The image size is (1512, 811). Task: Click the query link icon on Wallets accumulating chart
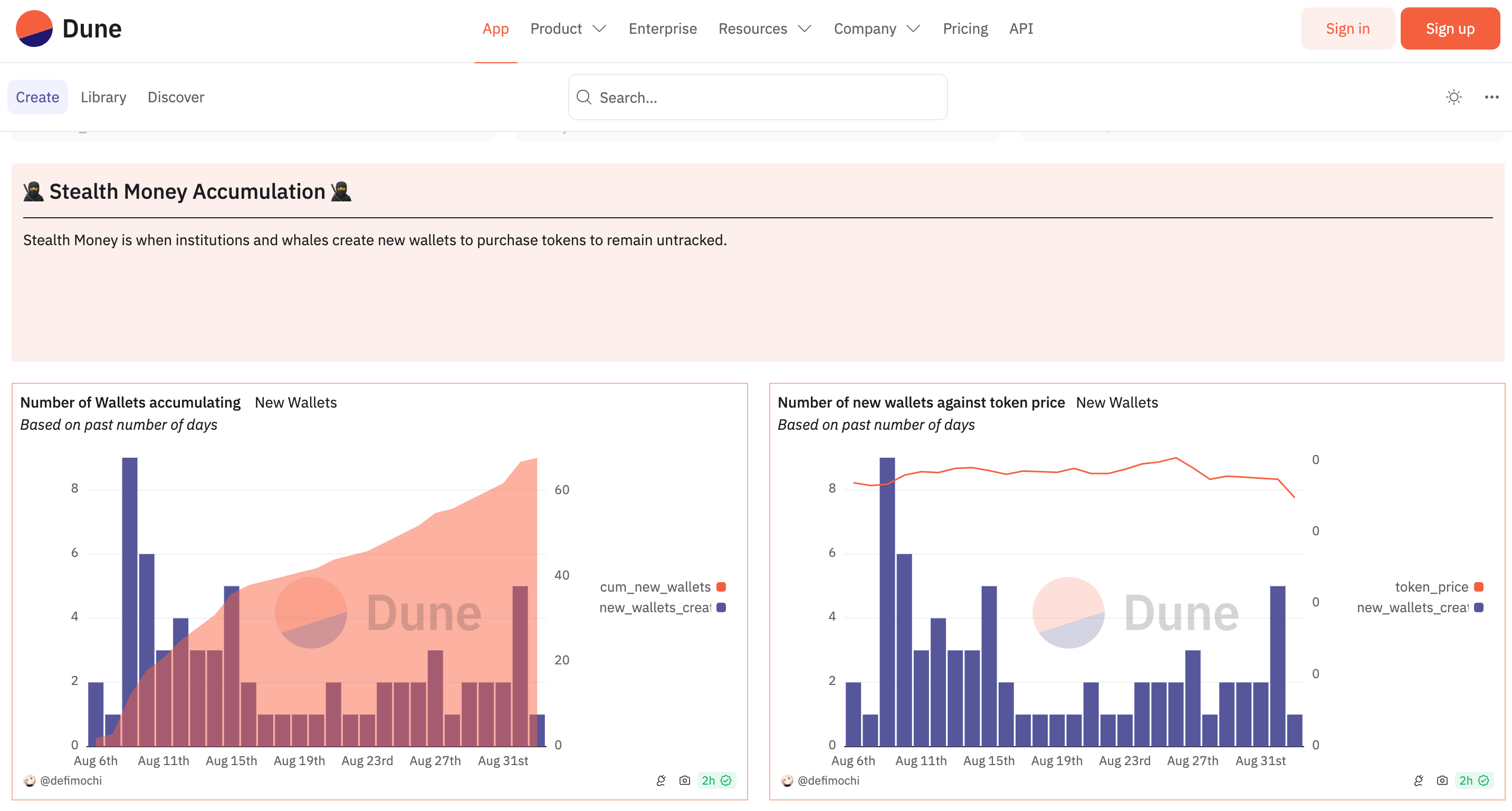tap(661, 780)
